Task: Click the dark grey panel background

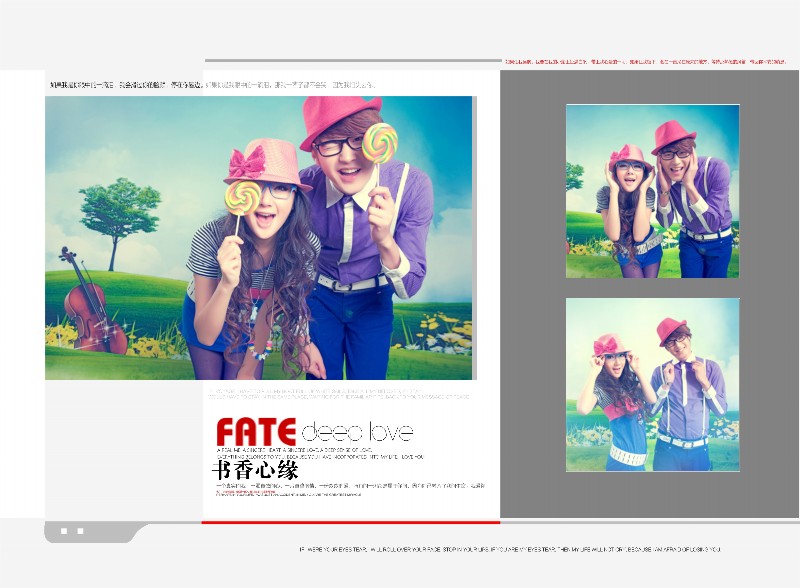Action: [768, 300]
